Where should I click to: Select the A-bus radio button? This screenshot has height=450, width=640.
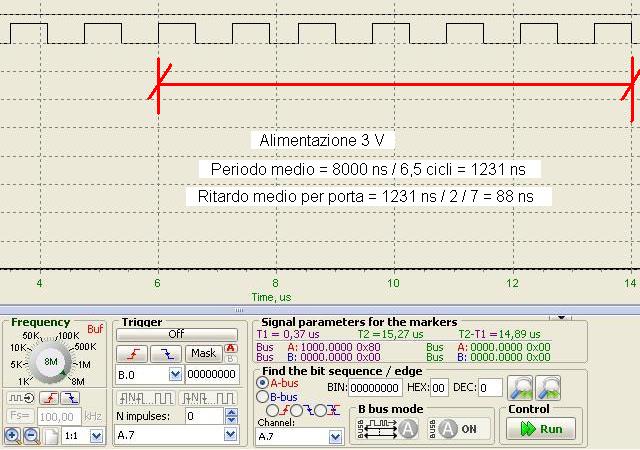pyautogui.click(x=263, y=382)
